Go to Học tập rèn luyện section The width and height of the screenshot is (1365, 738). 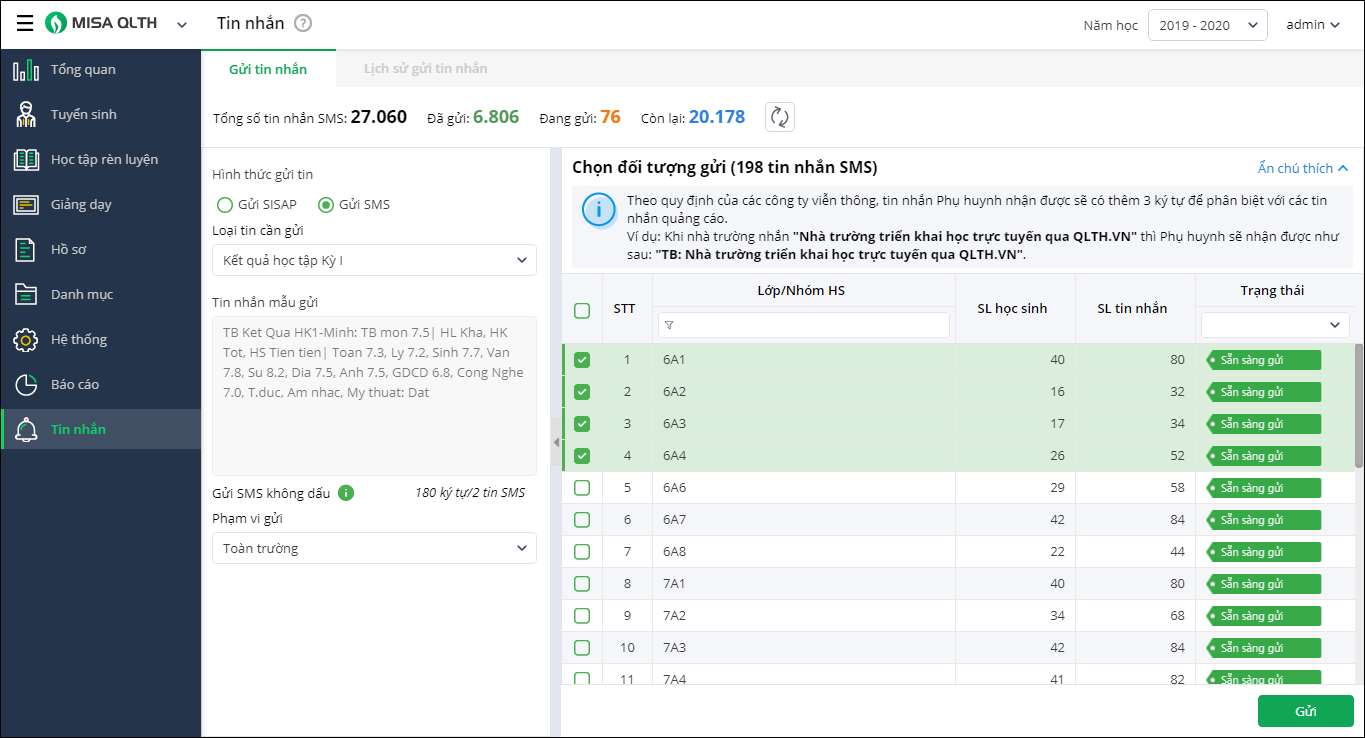click(x=104, y=159)
